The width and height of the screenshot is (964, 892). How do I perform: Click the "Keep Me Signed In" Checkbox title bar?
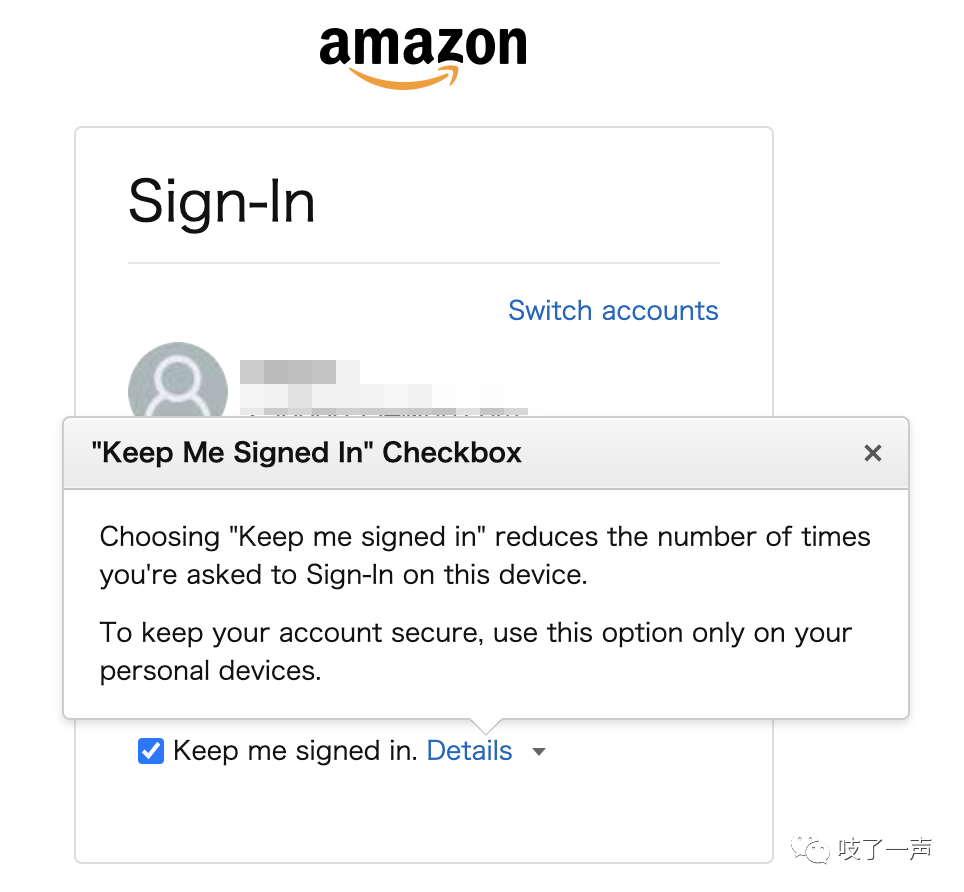[x=486, y=453]
